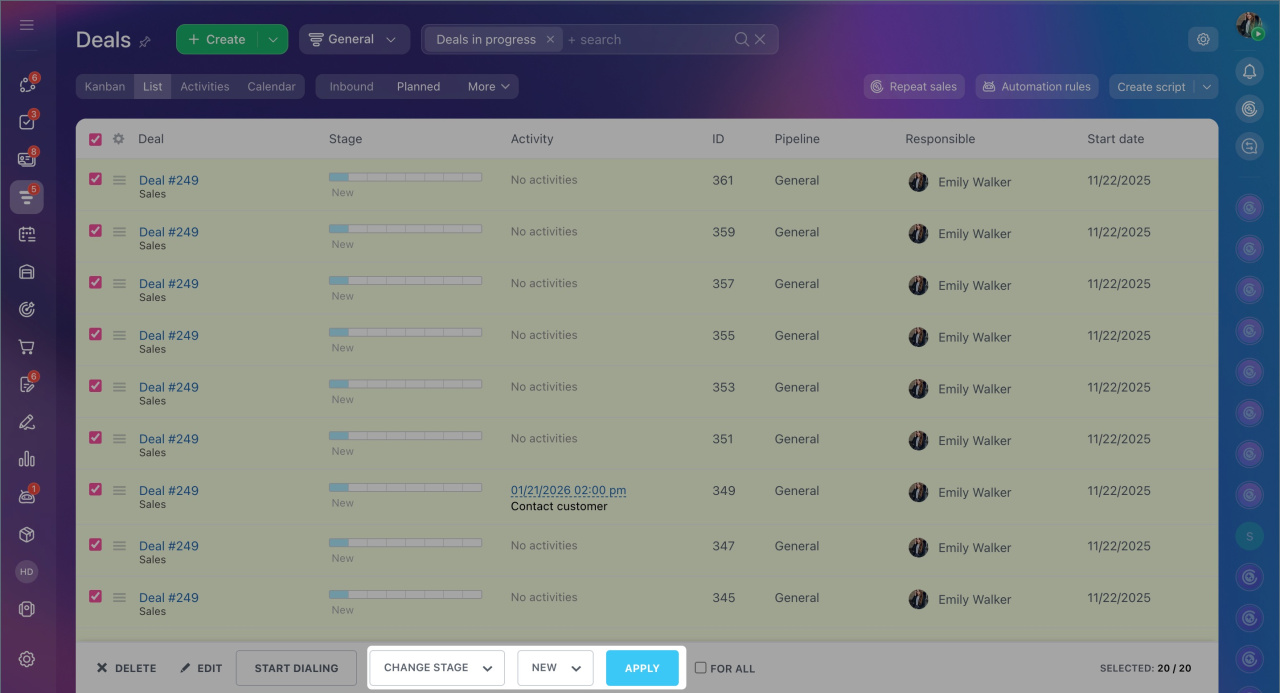Viewport: 1280px width, 693px height.
Task: Open the General pipeline dropdown
Action: (354, 40)
